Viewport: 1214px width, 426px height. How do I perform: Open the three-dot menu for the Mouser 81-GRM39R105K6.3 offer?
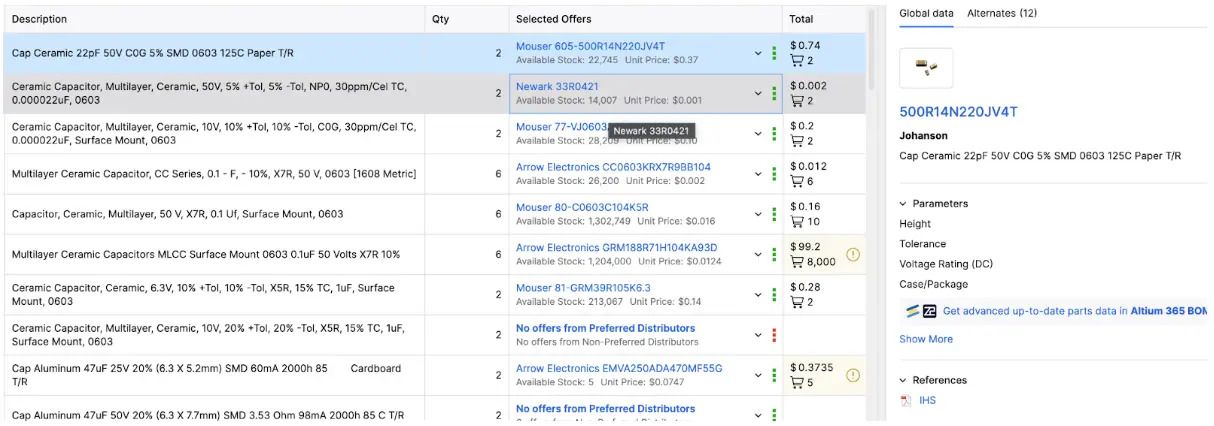pos(774,294)
